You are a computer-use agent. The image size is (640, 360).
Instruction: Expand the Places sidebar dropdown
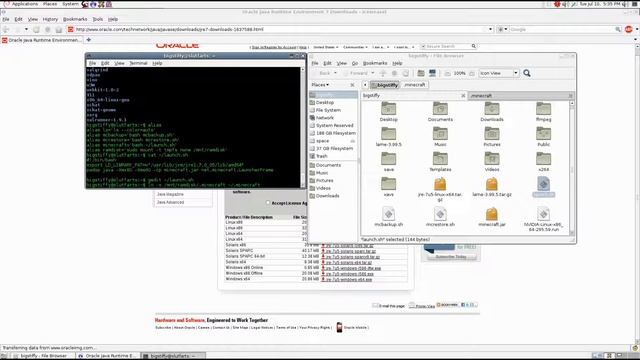[x=320, y=85]
